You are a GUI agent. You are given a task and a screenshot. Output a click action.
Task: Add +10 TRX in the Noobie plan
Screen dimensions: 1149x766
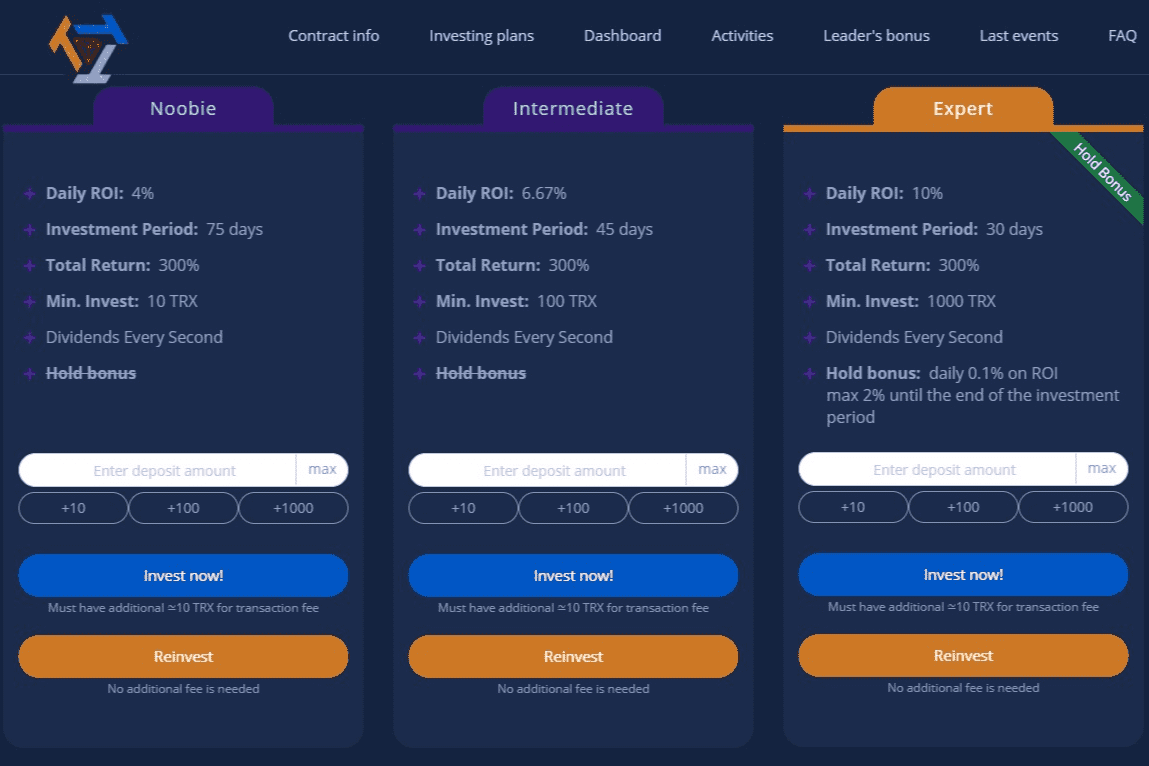[x=72, y=508]
